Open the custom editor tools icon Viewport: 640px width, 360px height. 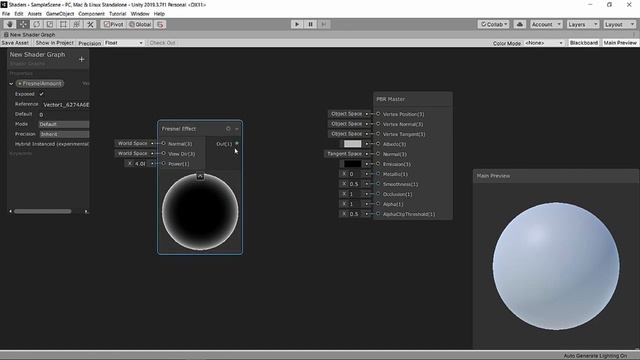[x=90, y=24]
